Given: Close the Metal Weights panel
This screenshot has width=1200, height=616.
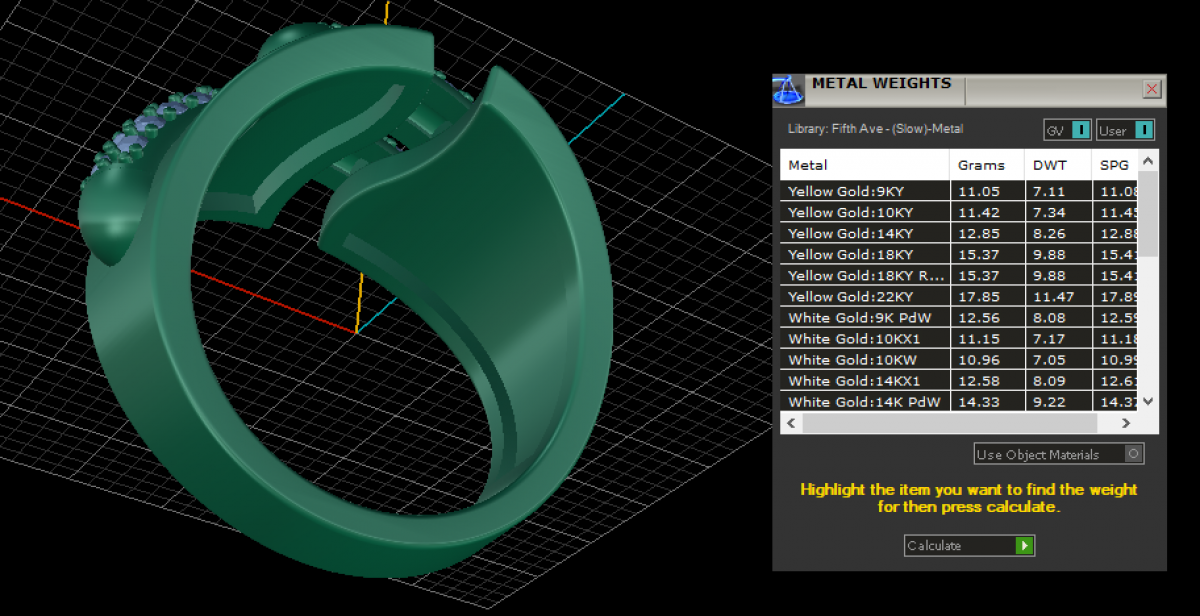Looking at the screenshot, I should coord(1152,89).
